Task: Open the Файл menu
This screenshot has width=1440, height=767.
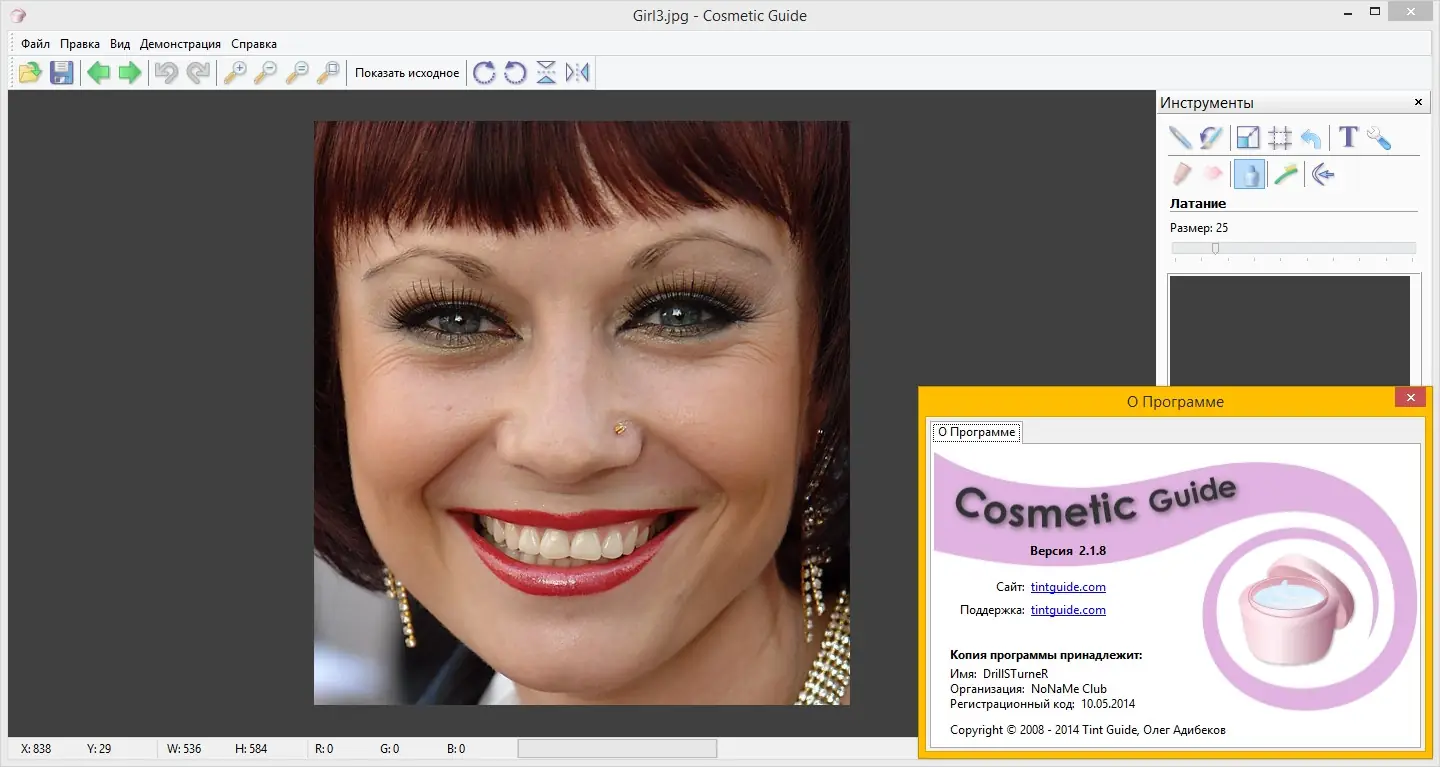Action: tap(35, 44)
